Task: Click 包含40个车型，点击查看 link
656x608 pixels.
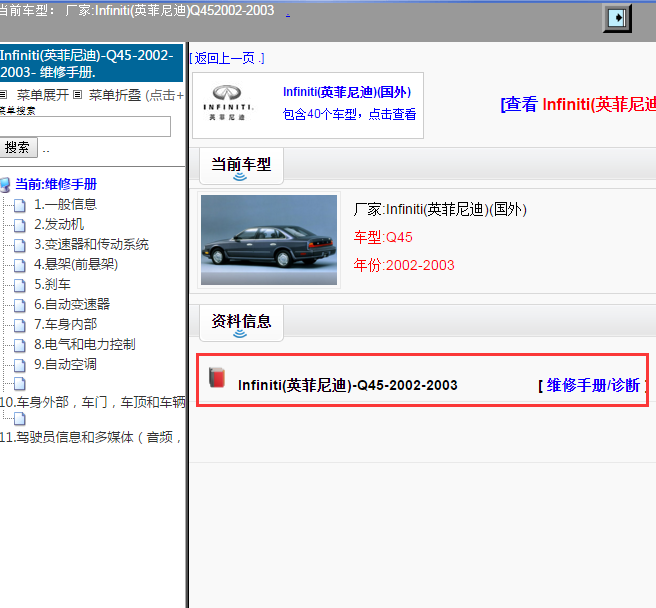Action: click(349, 114)
